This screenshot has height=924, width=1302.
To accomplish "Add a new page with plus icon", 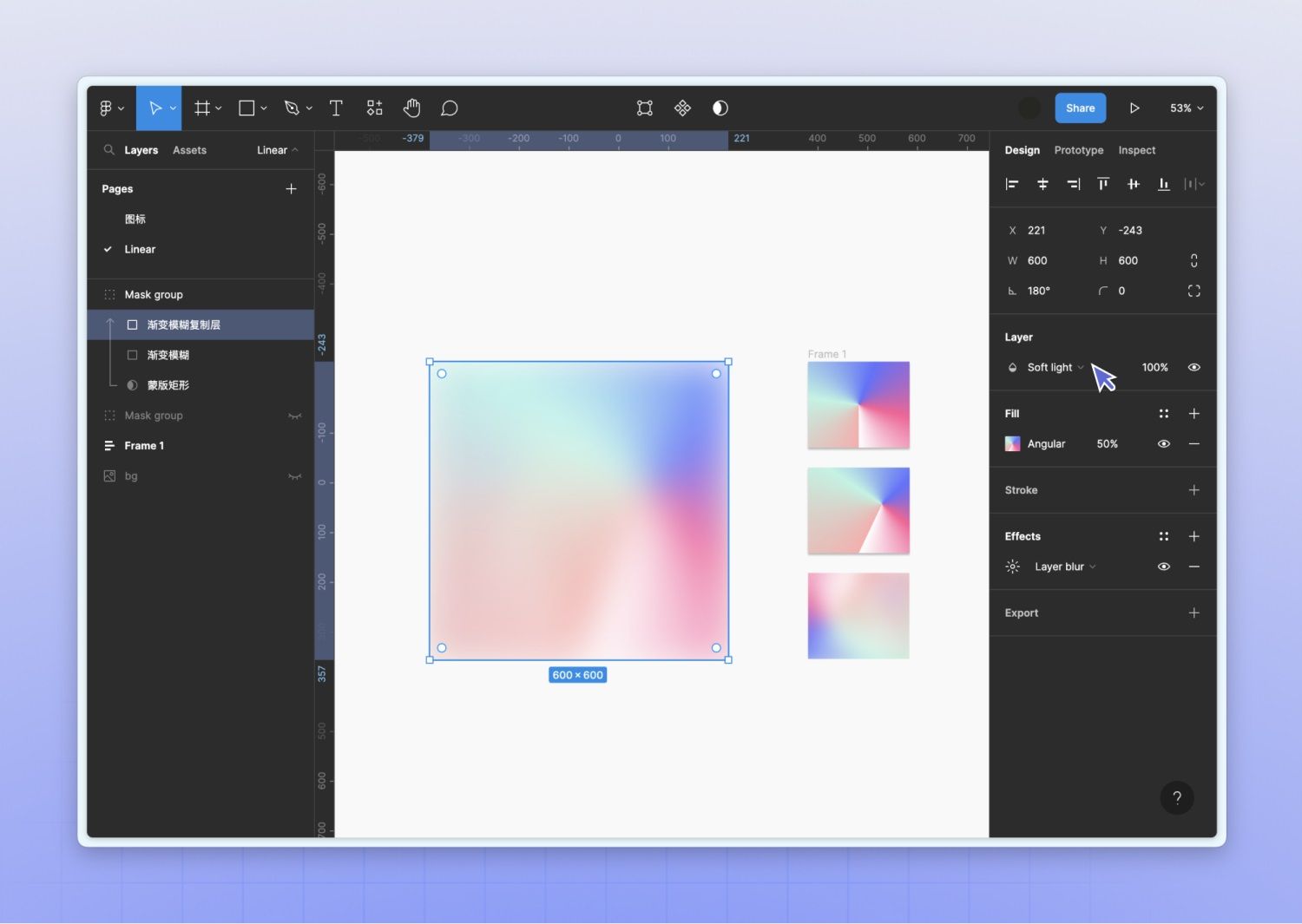I will pos(291,189).
